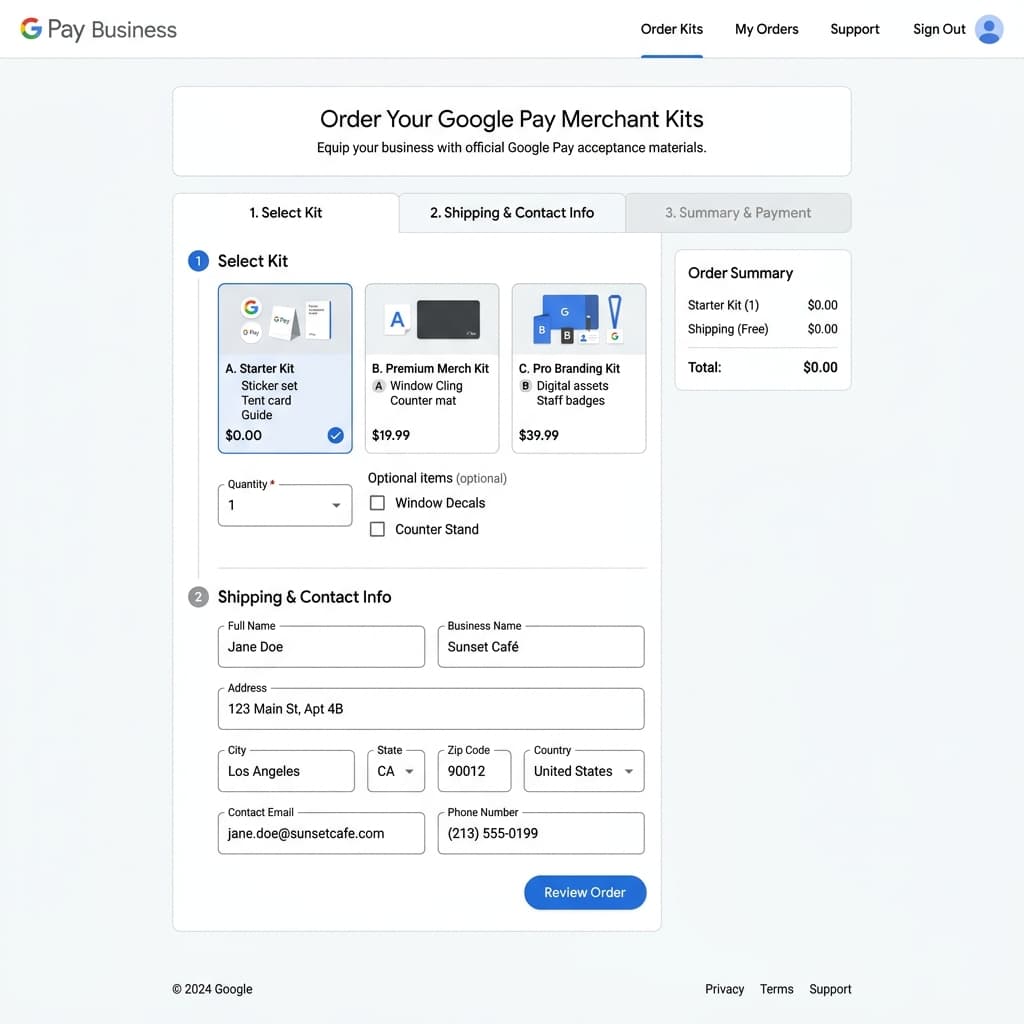Screen dimensions: 1024x1024
Task: Click the Full Name field
Action: tap(321, 647)
